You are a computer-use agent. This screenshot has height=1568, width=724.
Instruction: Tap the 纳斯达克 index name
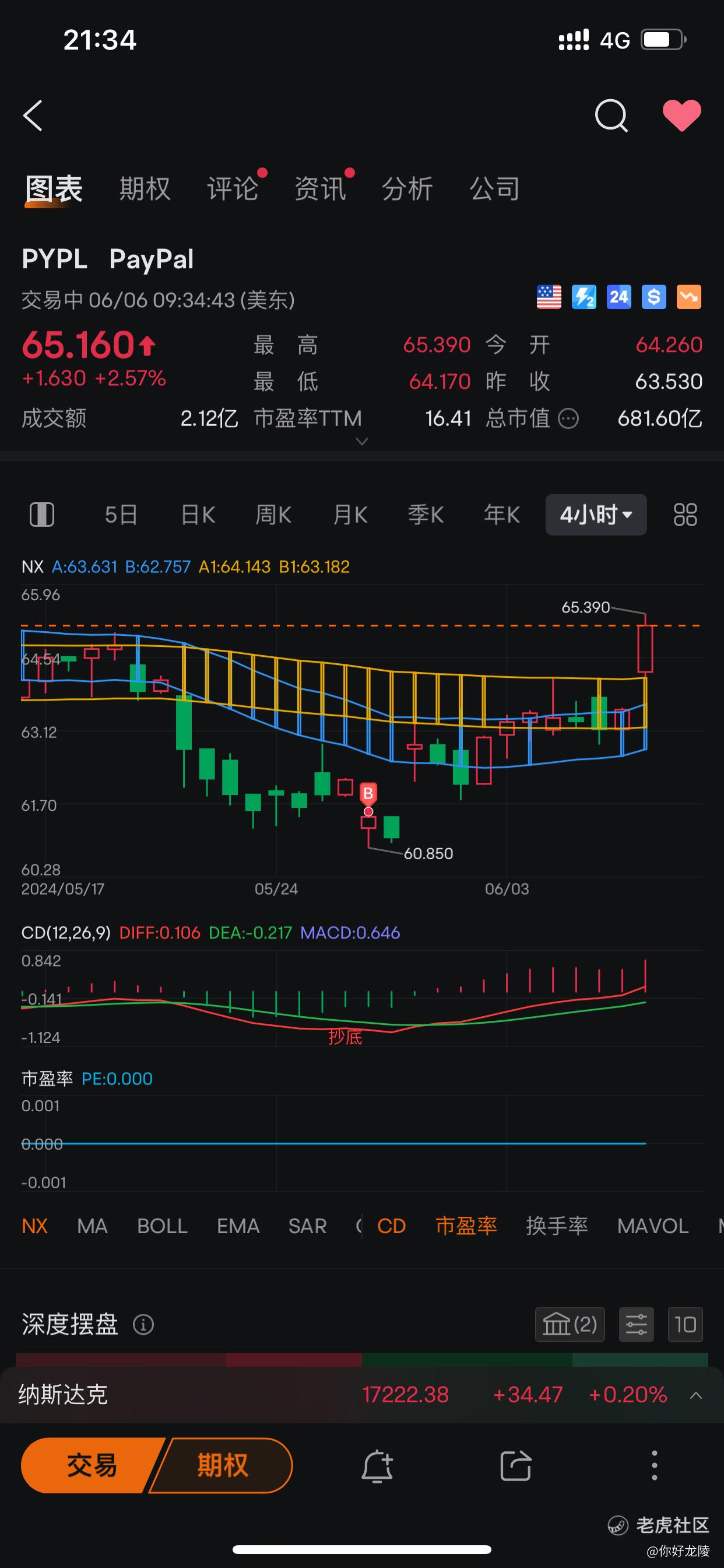(64, 1395)
